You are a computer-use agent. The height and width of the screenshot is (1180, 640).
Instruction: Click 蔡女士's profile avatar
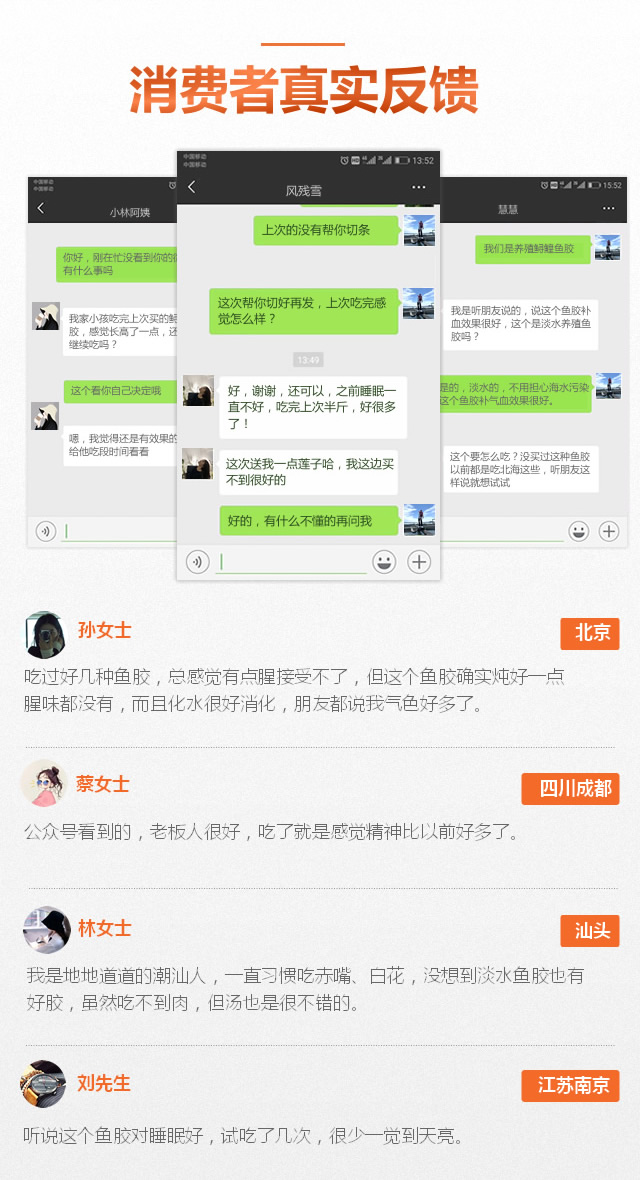(44, 783)
